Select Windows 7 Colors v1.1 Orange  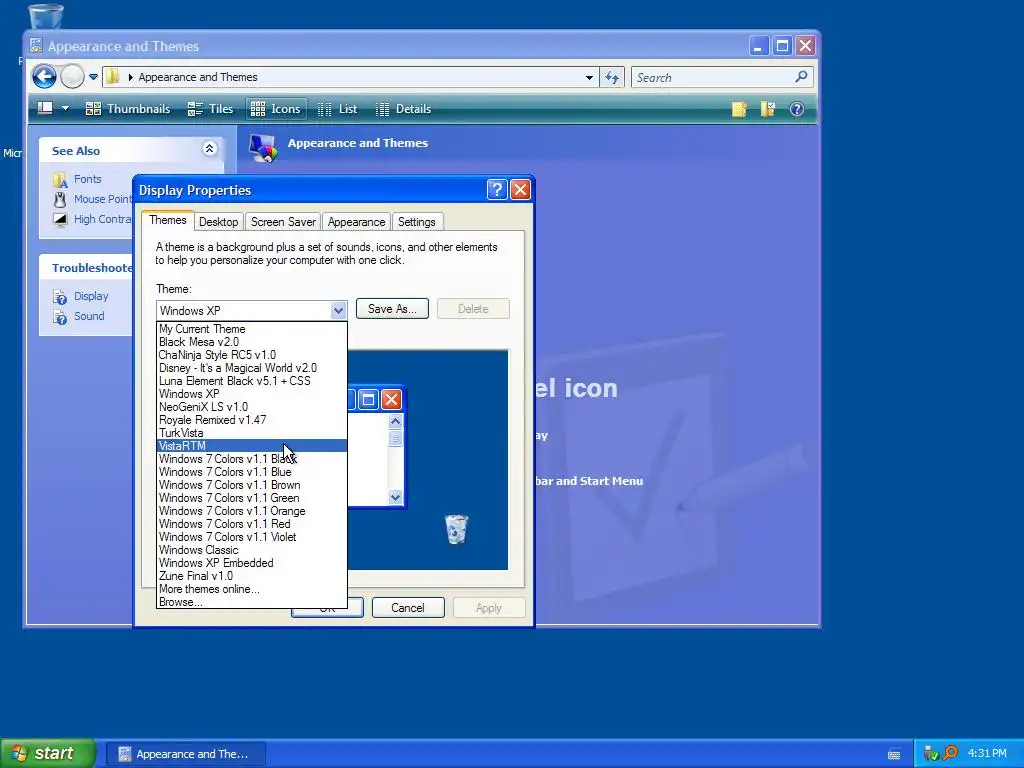[252, 511]
